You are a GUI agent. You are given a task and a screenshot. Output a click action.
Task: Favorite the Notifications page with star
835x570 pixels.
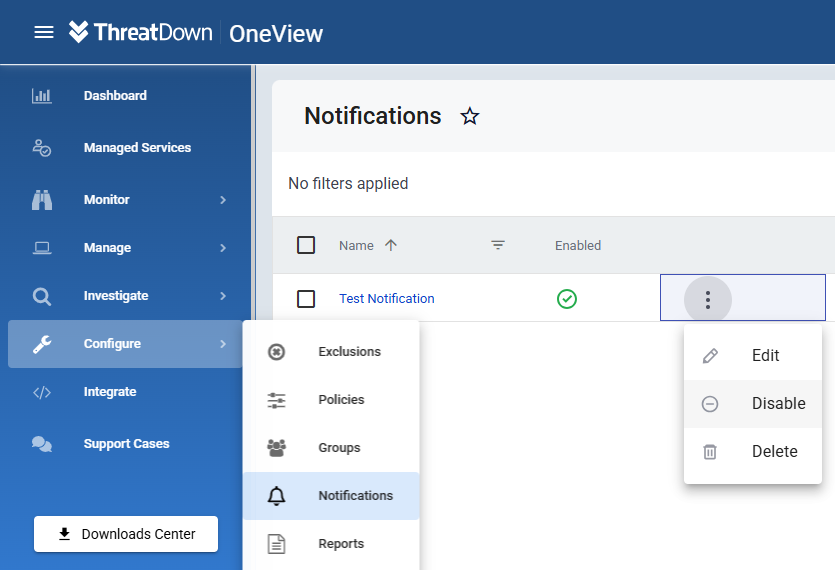[470, 116]
